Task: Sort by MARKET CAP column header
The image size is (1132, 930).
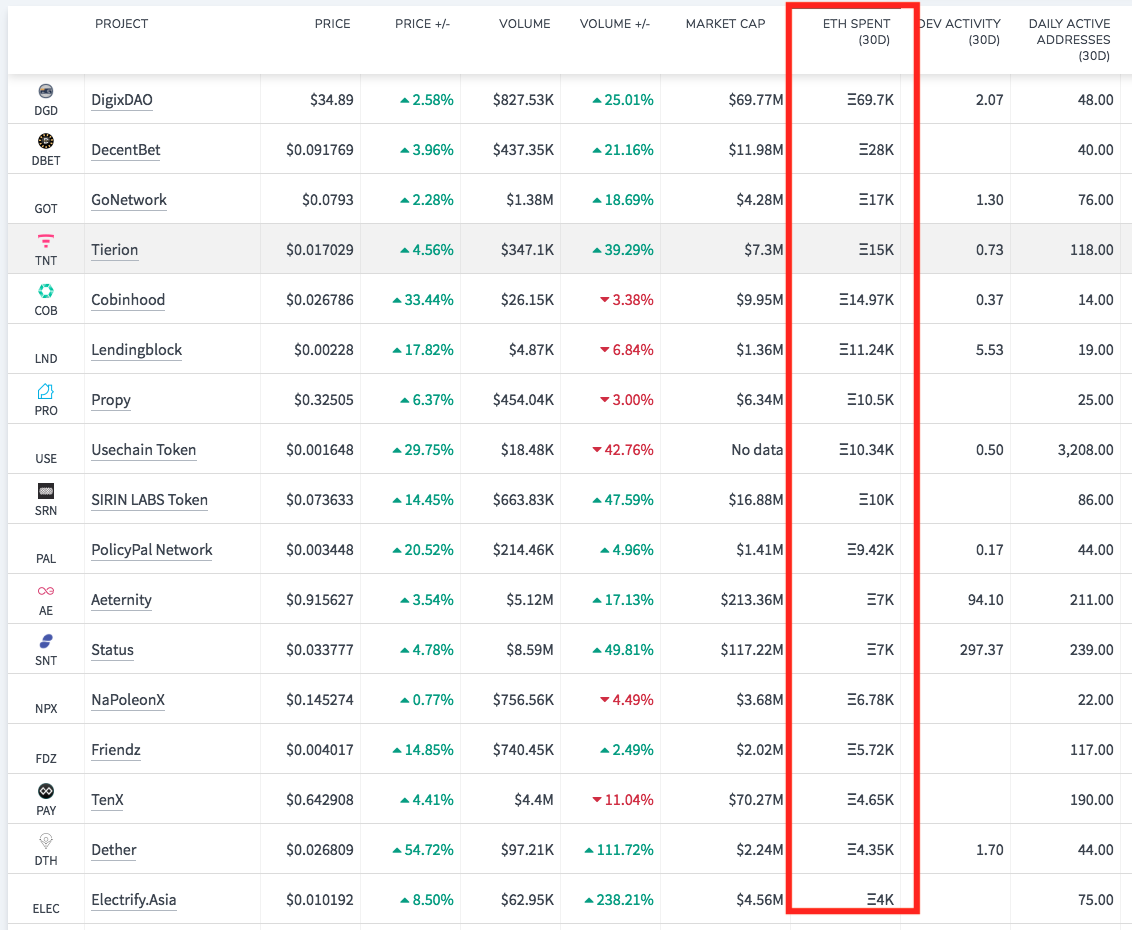Action: [726, 24]
